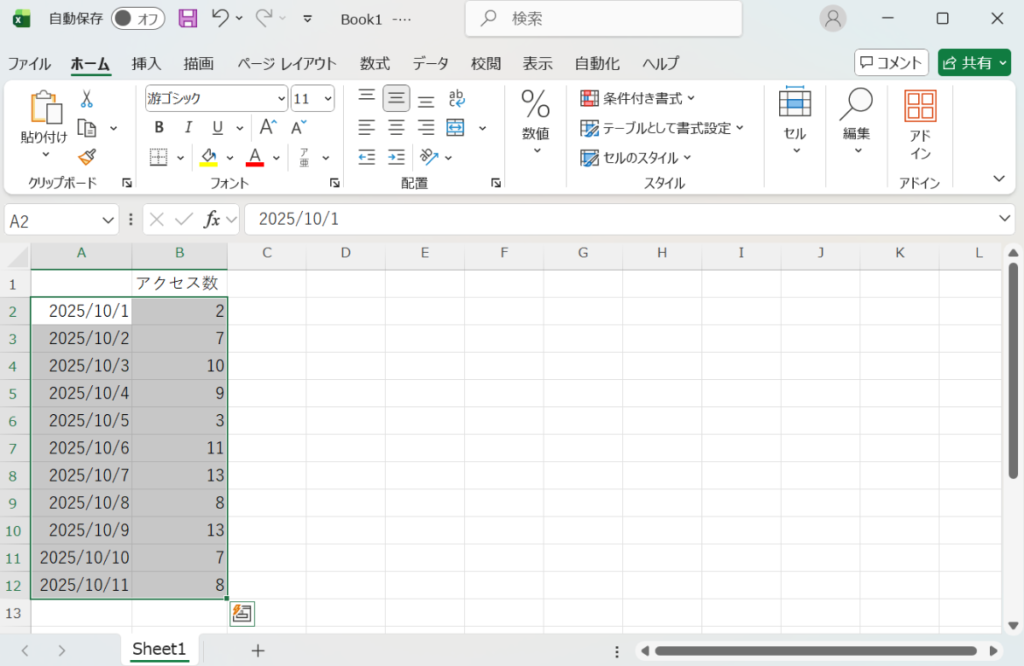Toggle Bold formatting

click(x=159, y=127)
